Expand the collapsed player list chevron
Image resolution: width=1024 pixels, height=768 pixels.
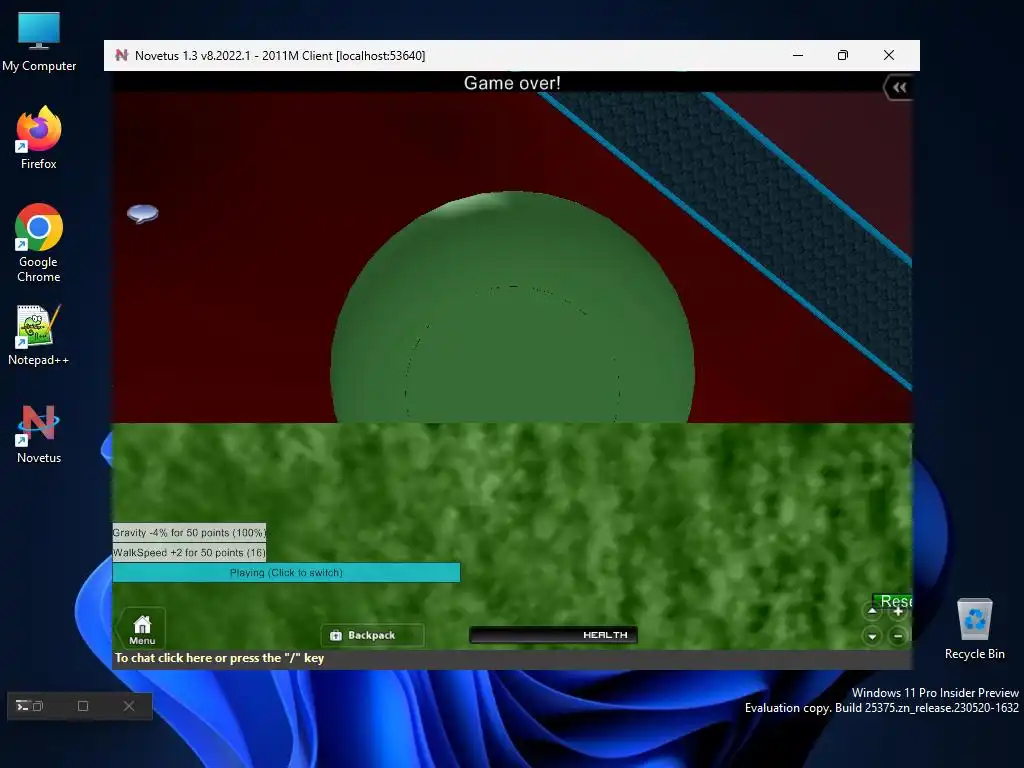pos(899,88)
